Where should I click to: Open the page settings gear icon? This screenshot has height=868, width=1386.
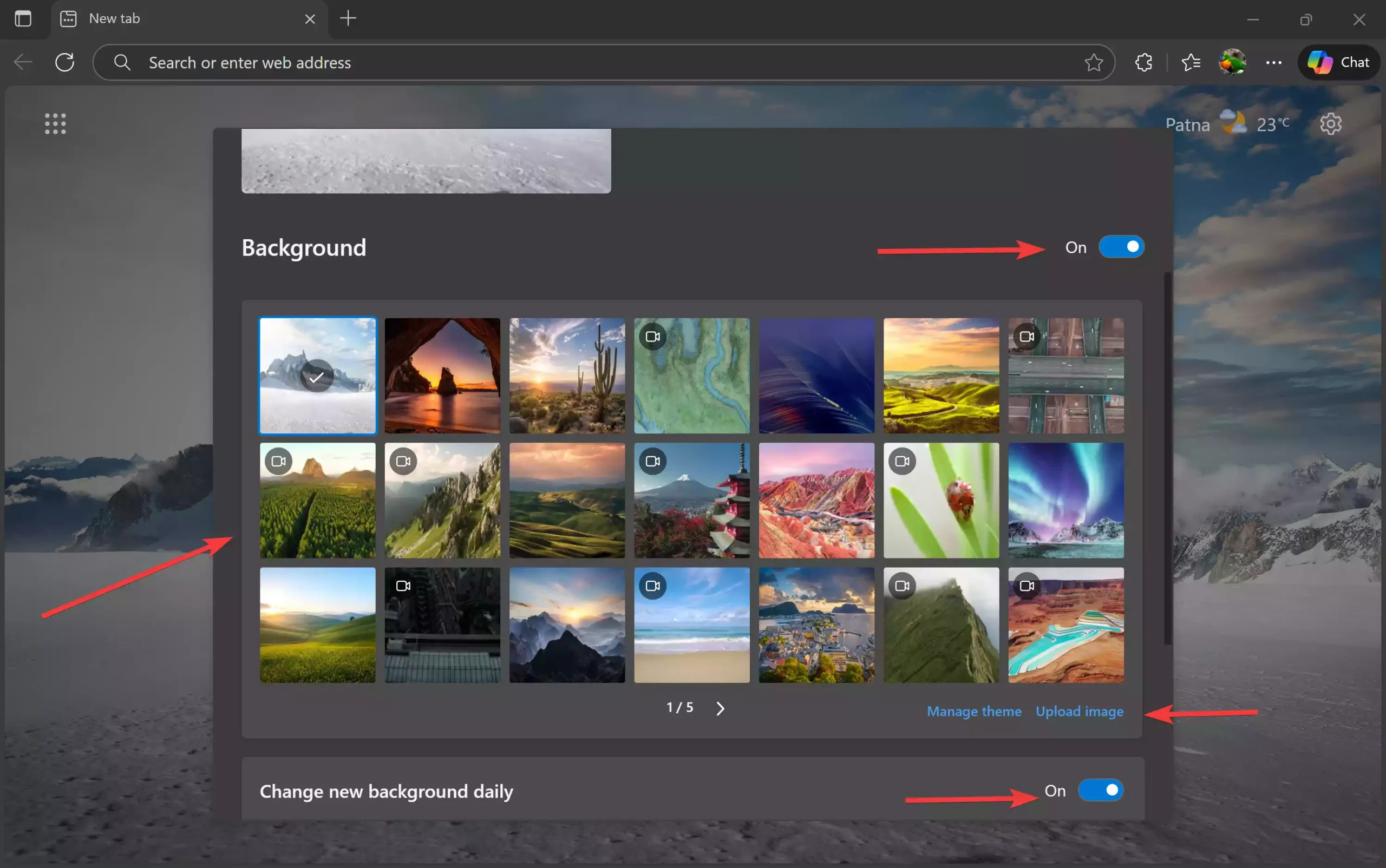[x=1330, y=124]
